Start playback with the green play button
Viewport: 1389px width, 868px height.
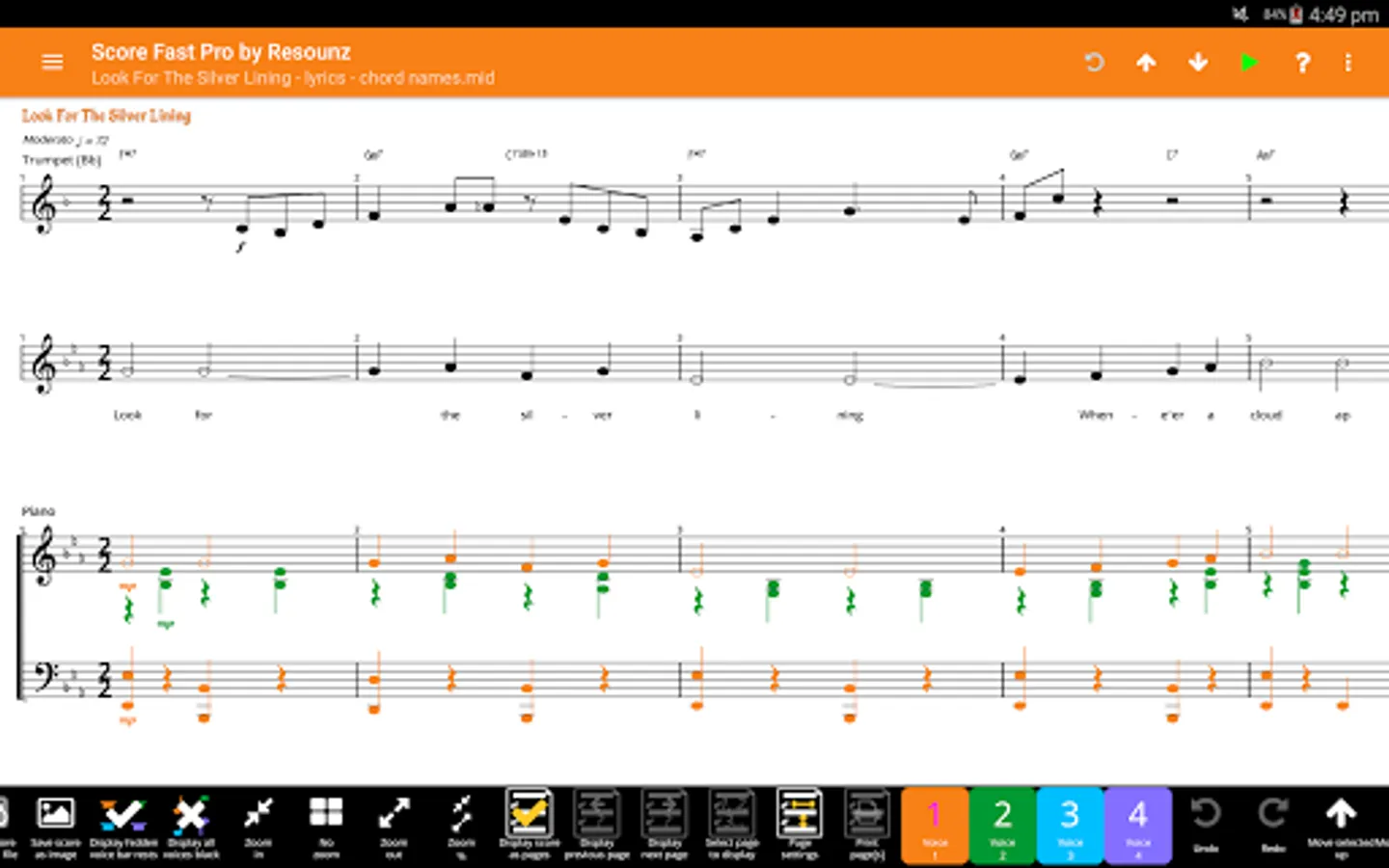pyautogui.click(x=1249, y=63)
